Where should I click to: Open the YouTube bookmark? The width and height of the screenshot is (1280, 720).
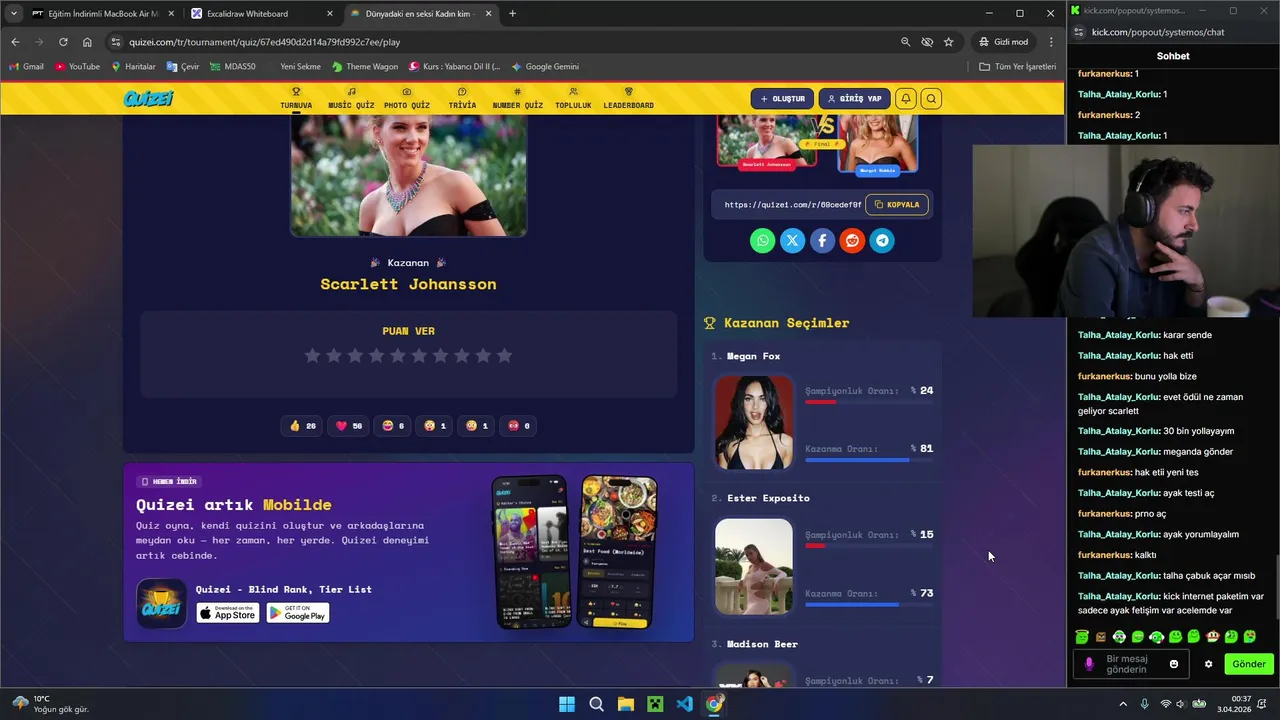coord(78,67)
